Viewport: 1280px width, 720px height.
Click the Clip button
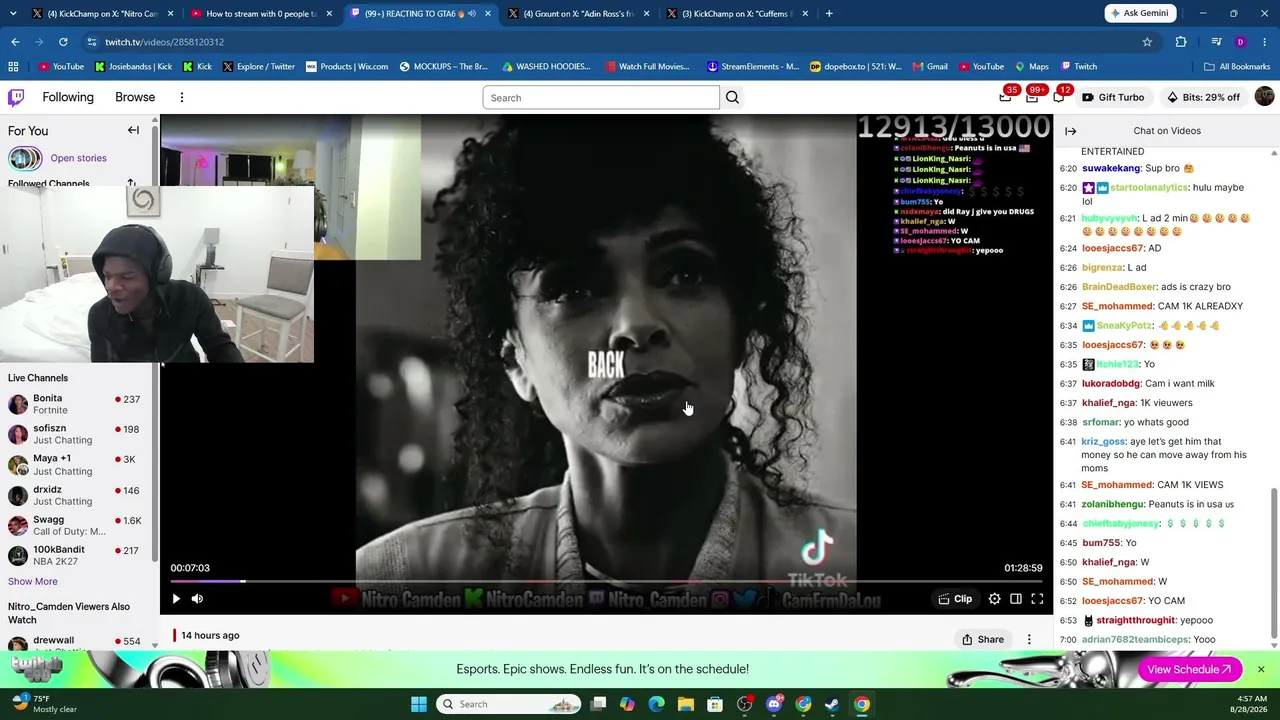tap(955, 599)
